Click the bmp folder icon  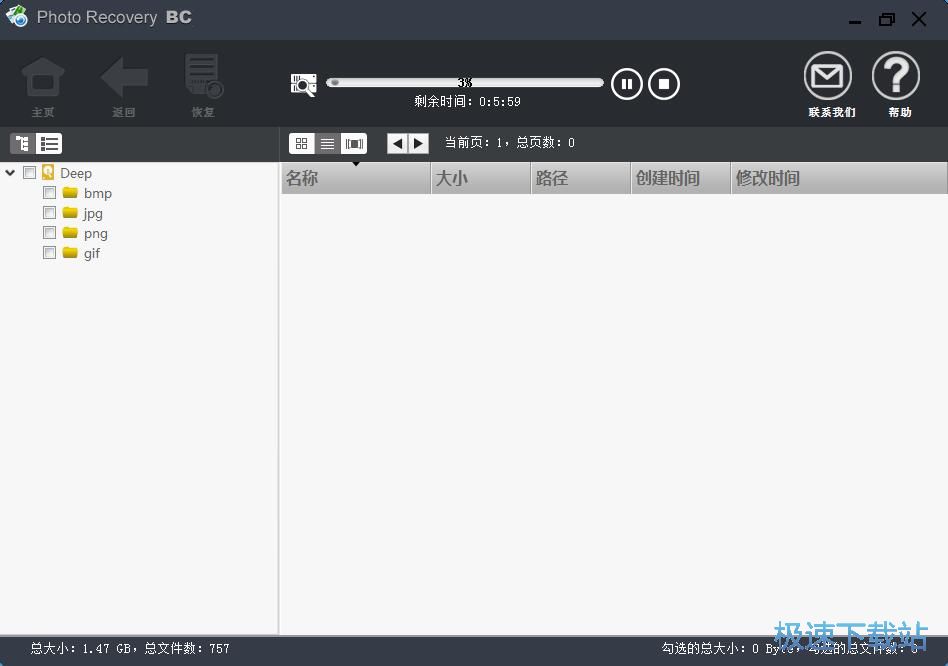point(70,193)
